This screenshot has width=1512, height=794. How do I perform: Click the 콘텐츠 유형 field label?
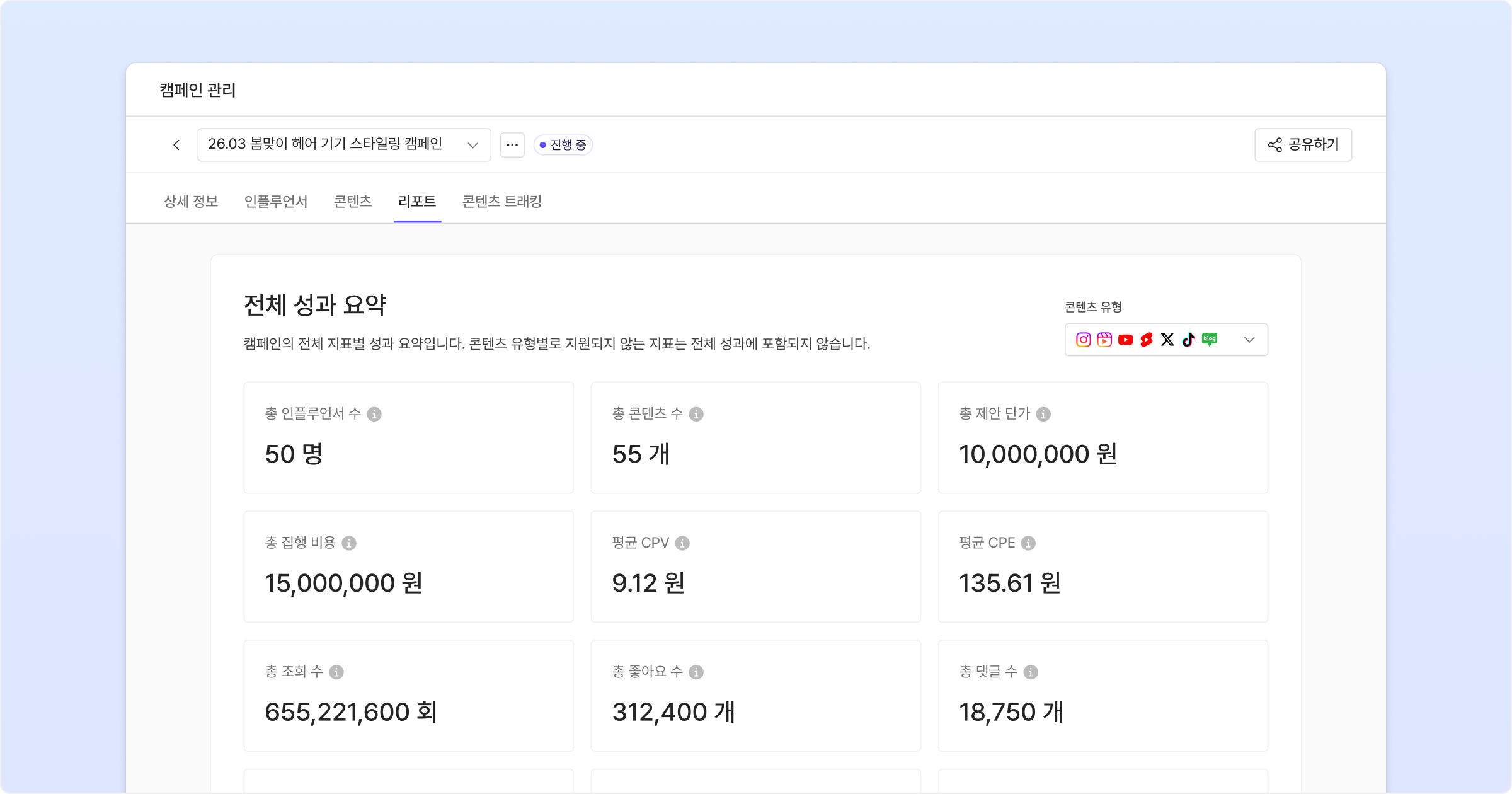(x=1093, y=307)
